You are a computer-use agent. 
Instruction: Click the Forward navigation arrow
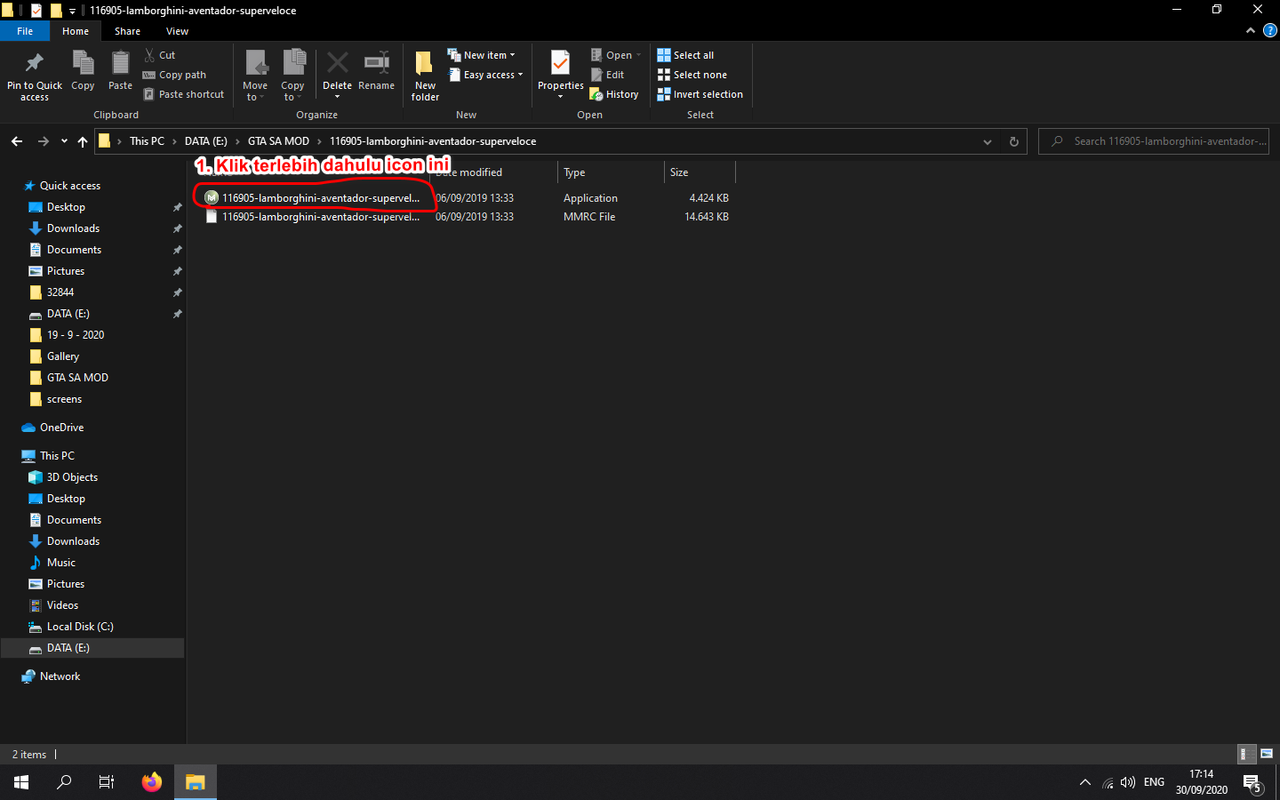pyautogui.click(x=42, y=141)
